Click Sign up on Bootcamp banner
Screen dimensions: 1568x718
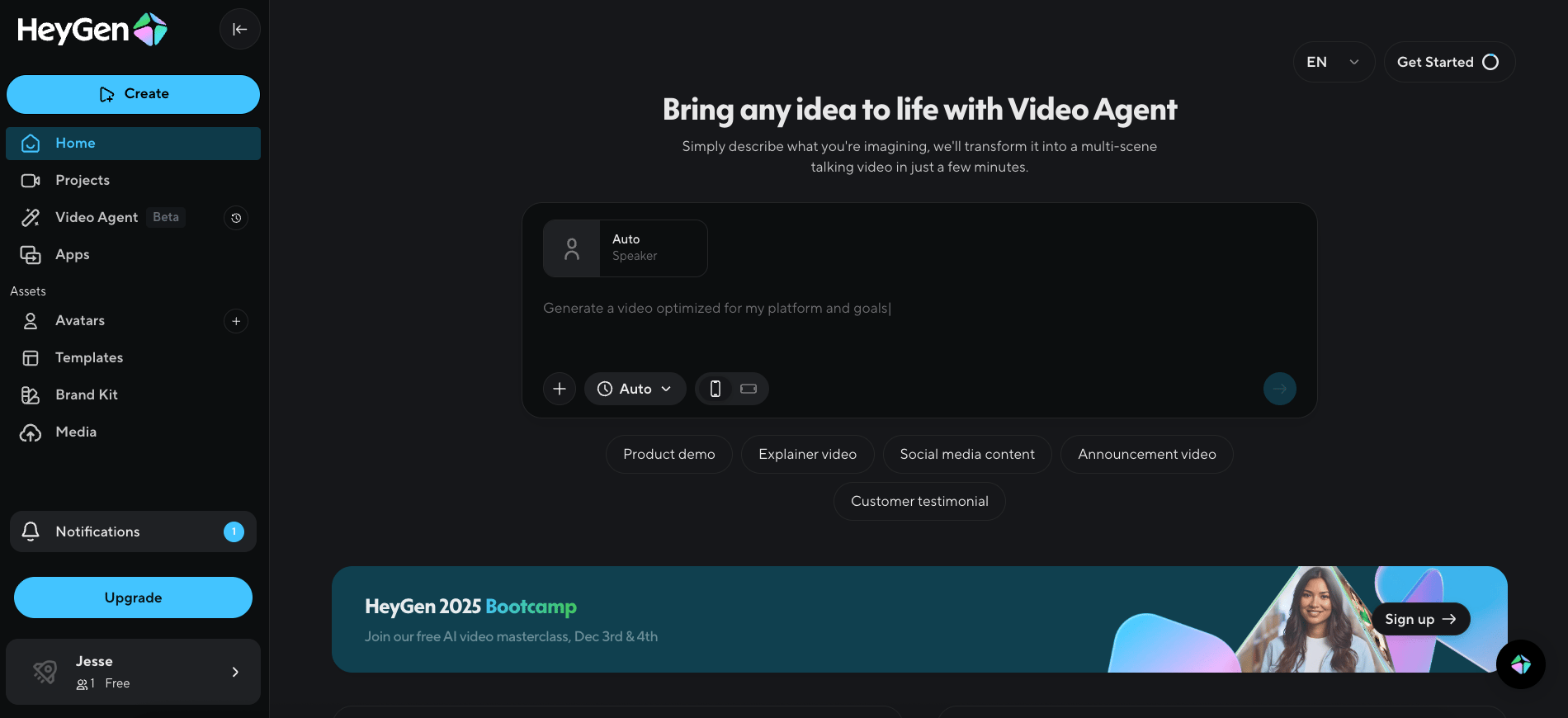(x=1420, y=619)
